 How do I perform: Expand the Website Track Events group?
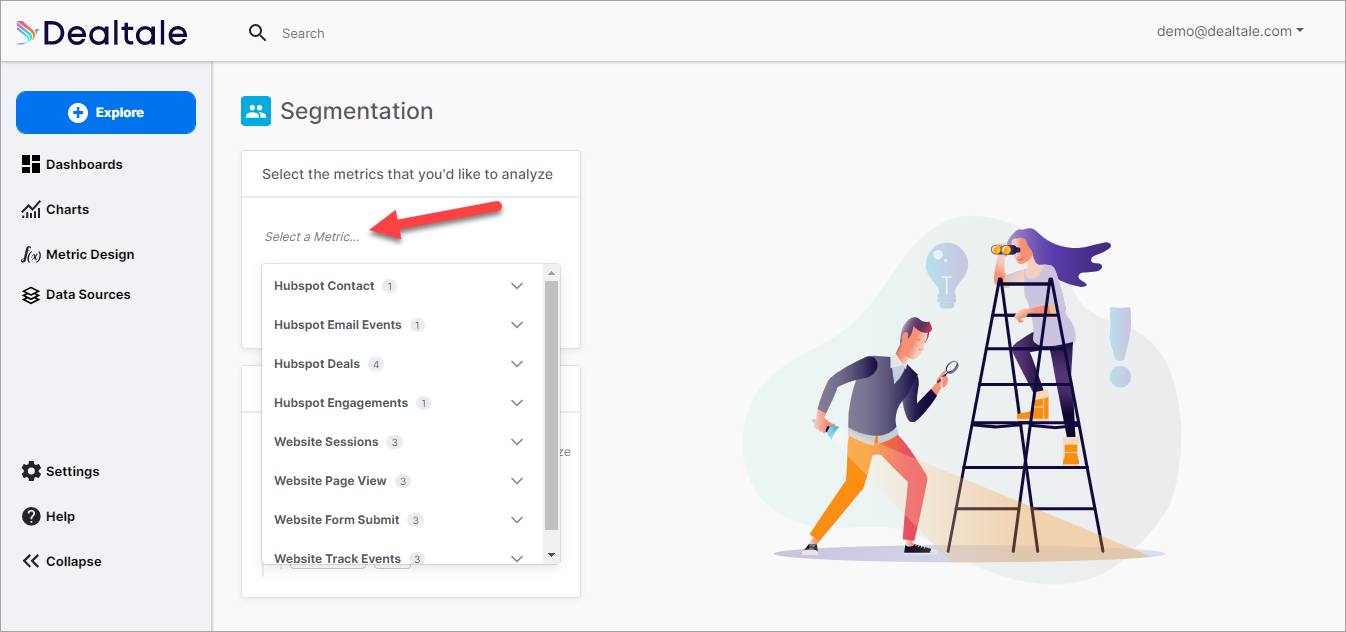click(517, 558)
